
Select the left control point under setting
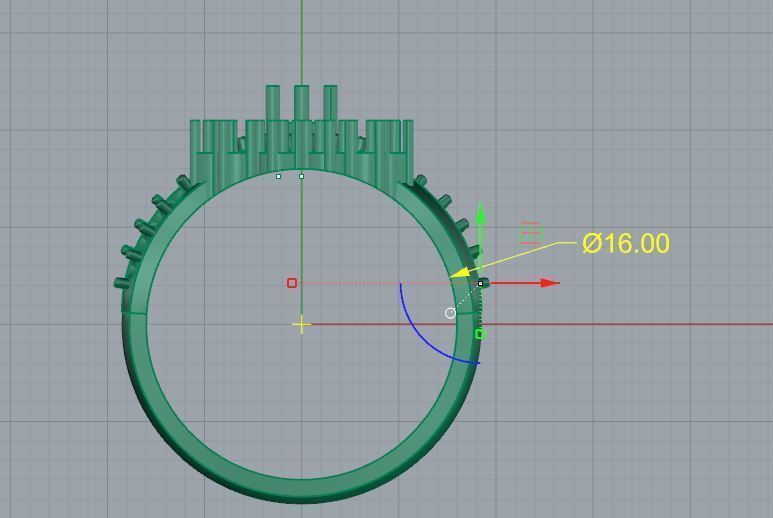click(x=279, y=176)
